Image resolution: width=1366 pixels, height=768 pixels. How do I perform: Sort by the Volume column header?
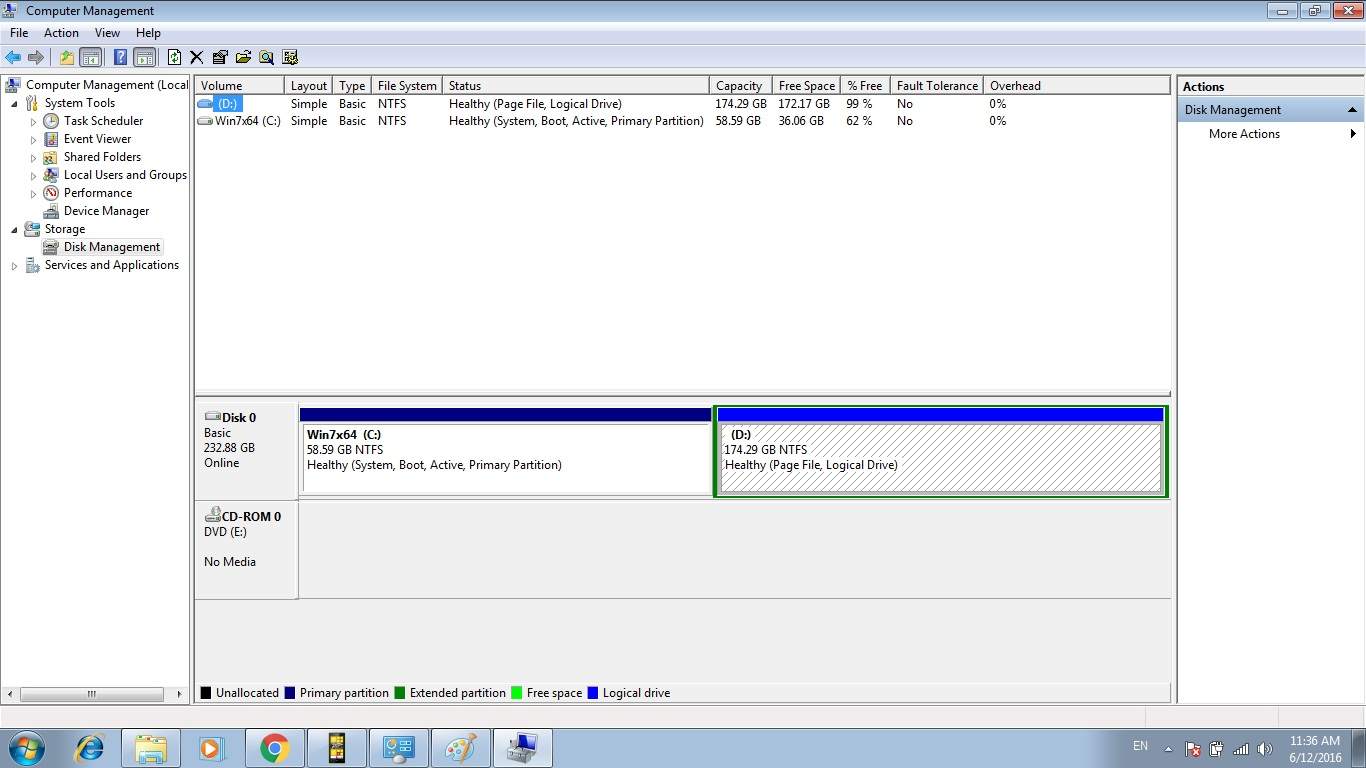point(239,86)
